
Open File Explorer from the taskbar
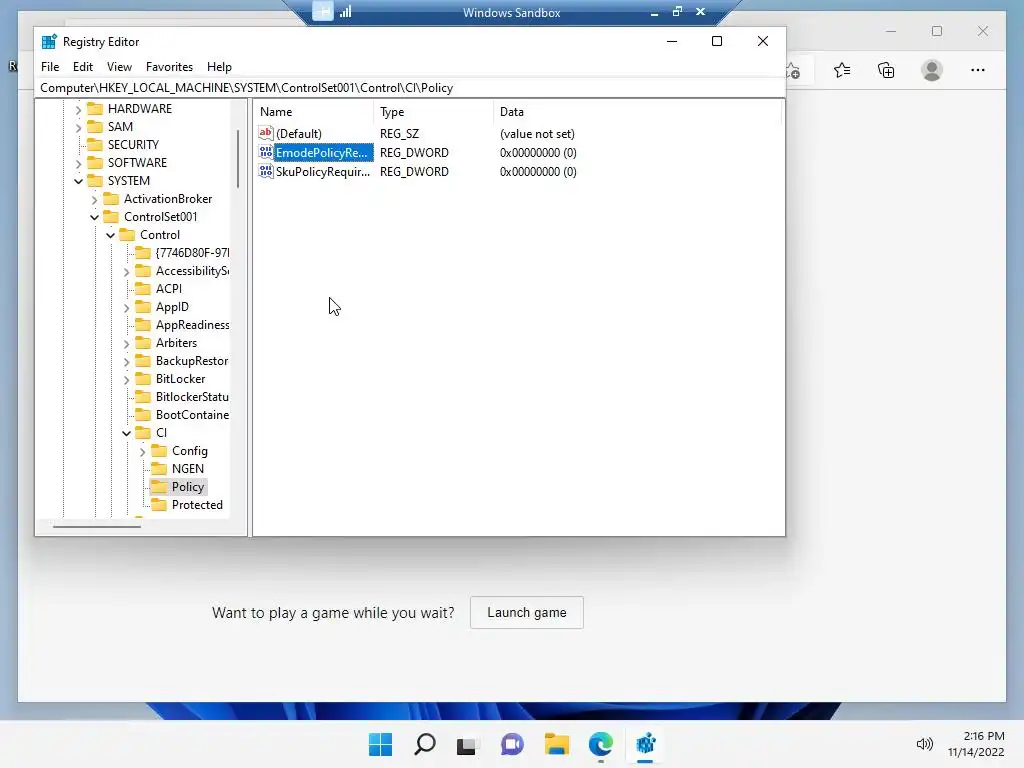tap(556, 744)
